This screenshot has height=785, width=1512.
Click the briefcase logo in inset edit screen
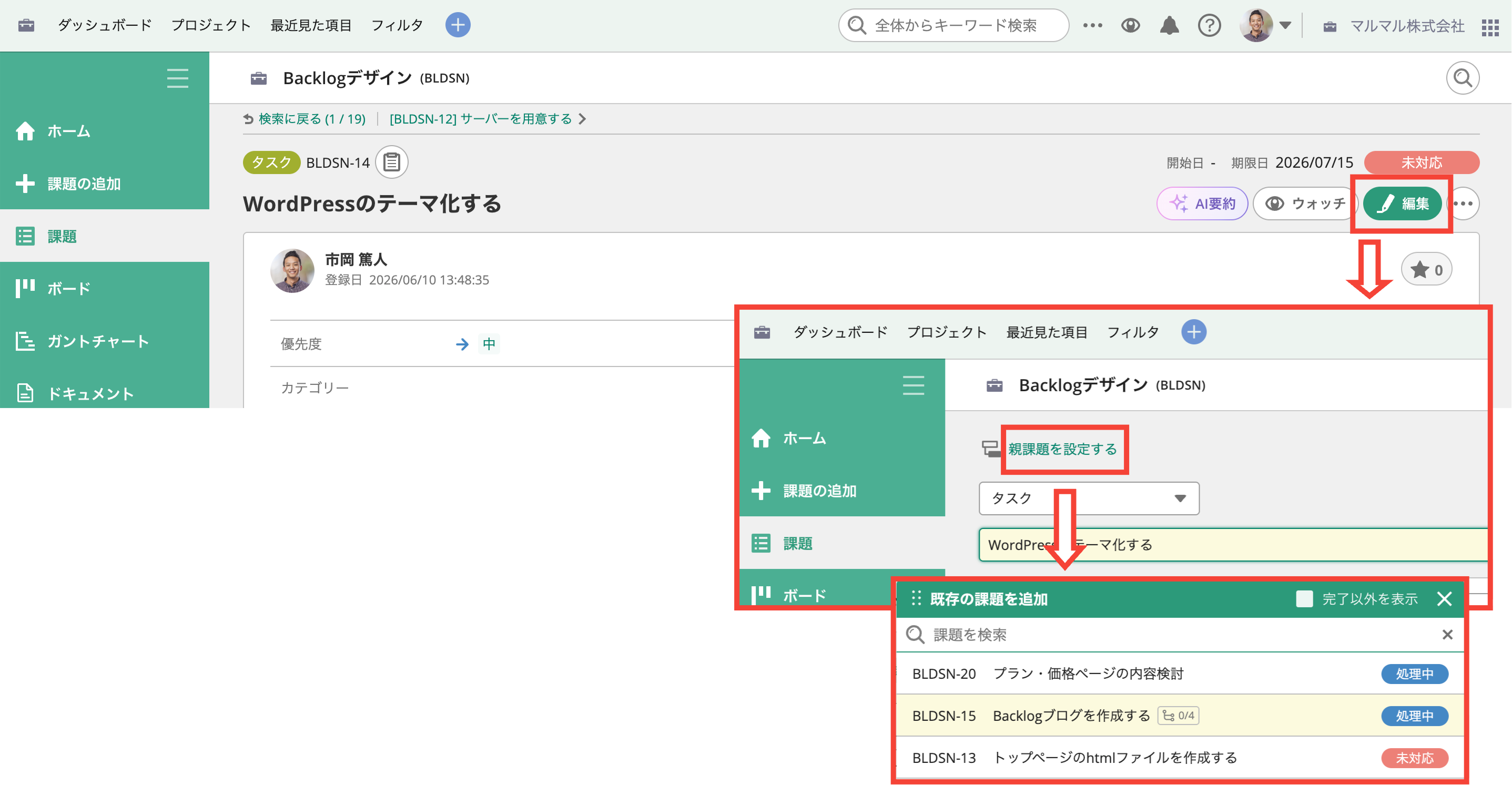click(762, 332)
